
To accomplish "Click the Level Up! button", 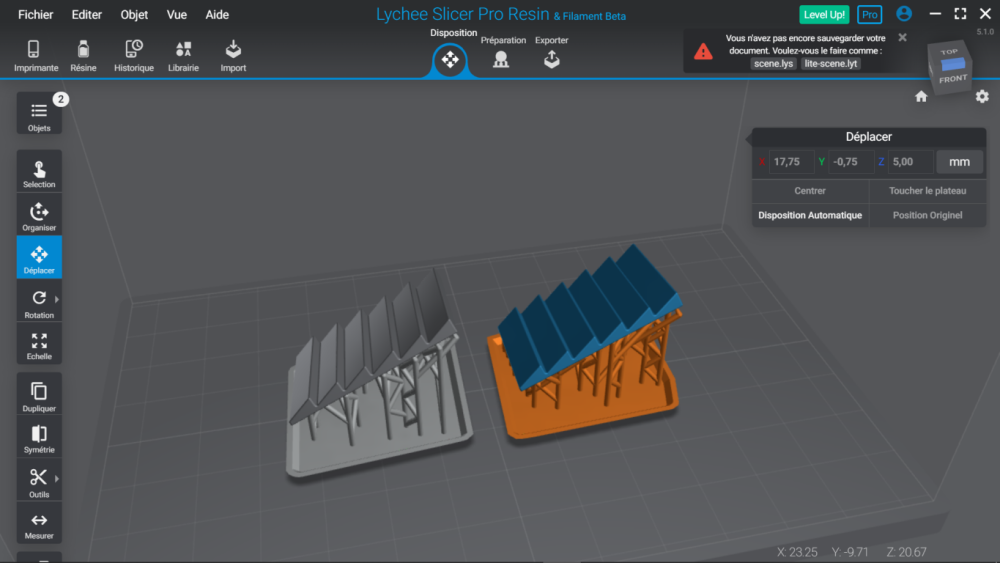I will (x=824, y=15).
